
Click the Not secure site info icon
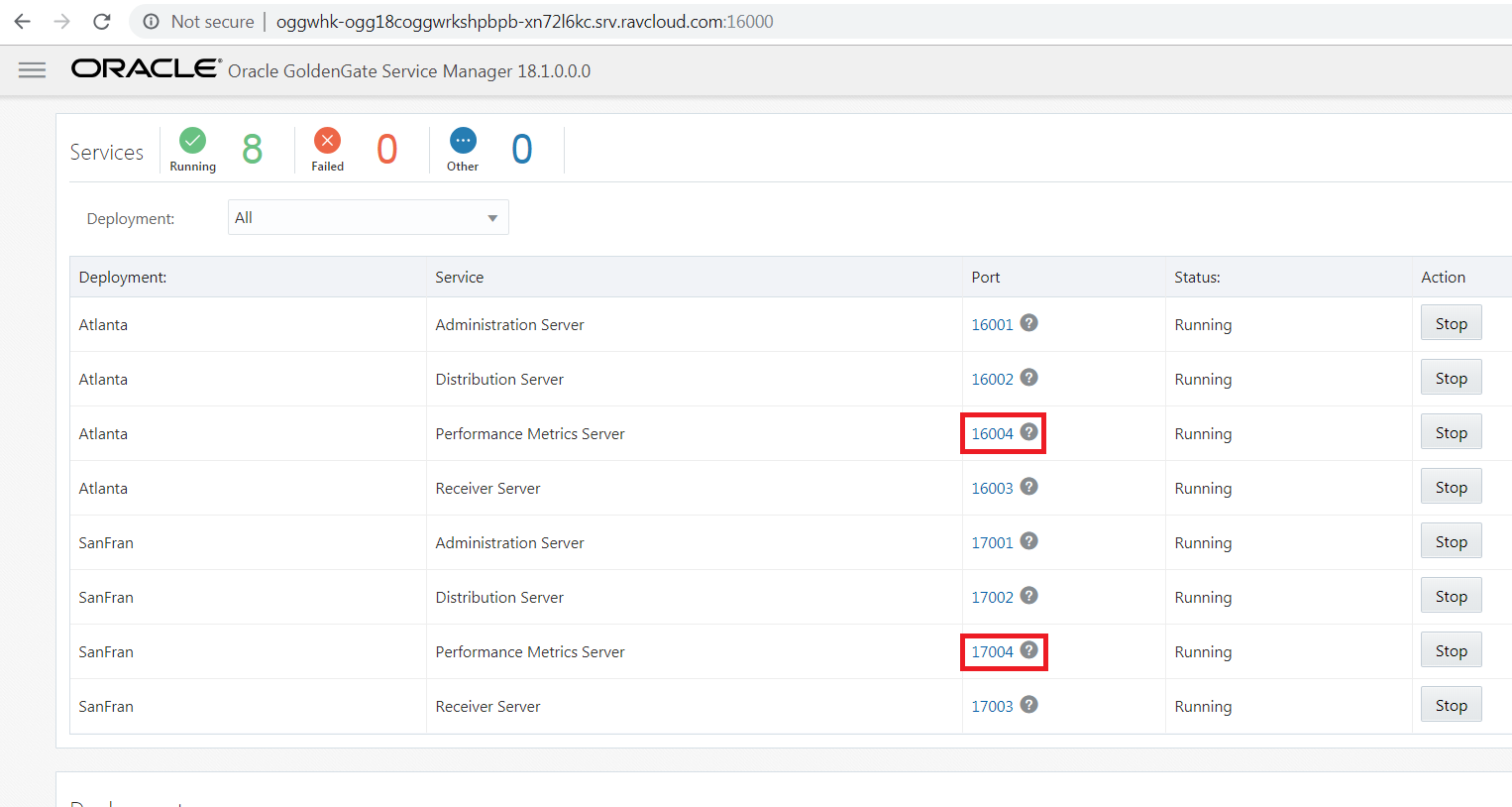tap(151, 21)
